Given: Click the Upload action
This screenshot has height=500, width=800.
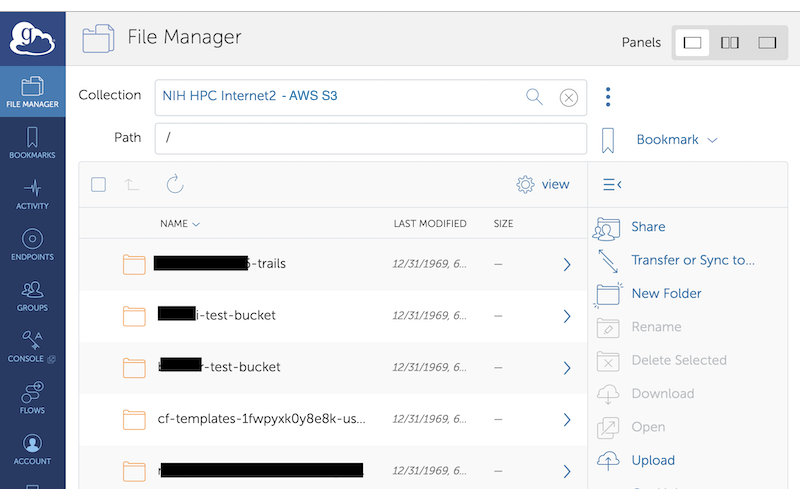Looking at the screenshot, I should click(x=653, y=461).
